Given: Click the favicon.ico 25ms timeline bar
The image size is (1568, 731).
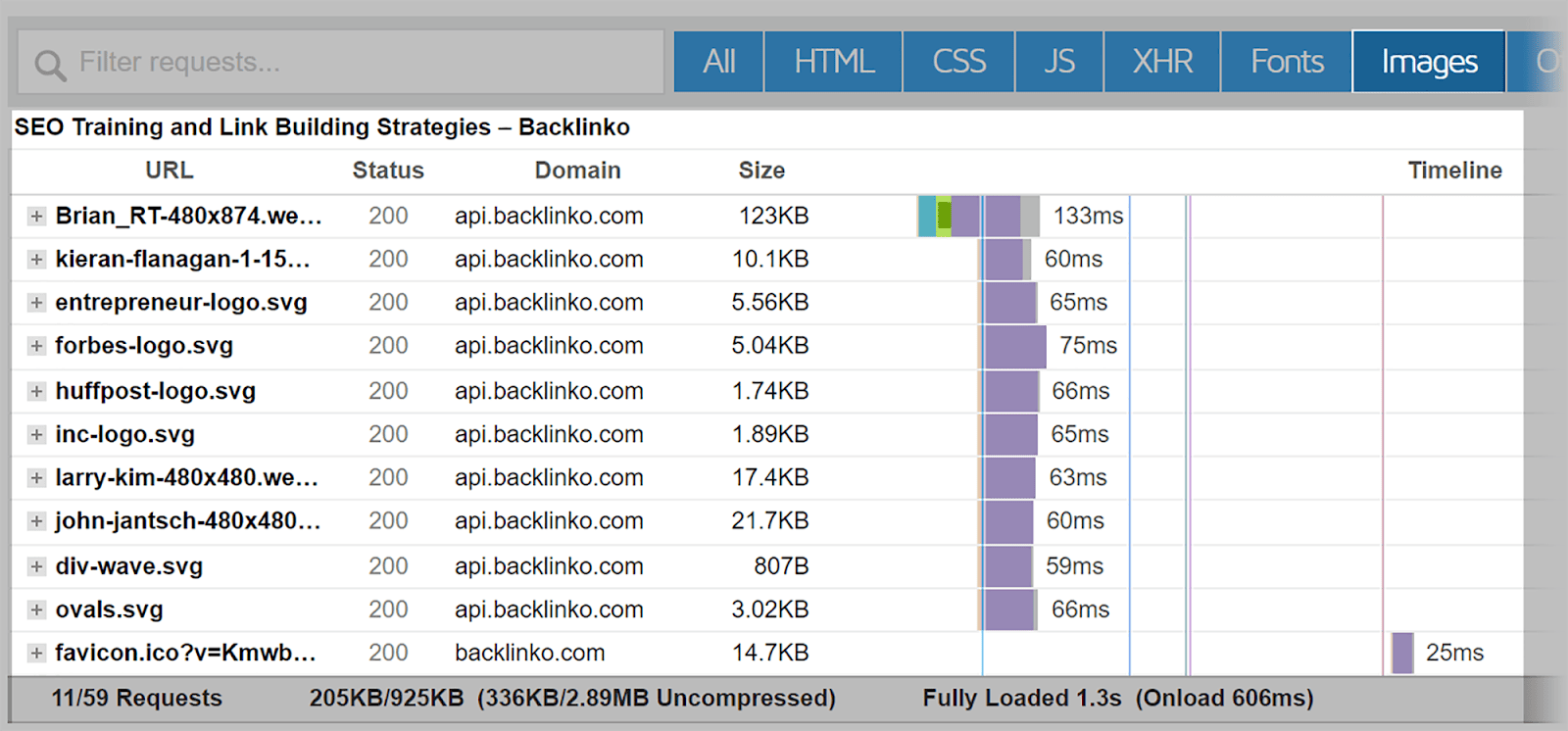Looking at the screenshot, I should pyautogui.click(x=1402, y=653).
